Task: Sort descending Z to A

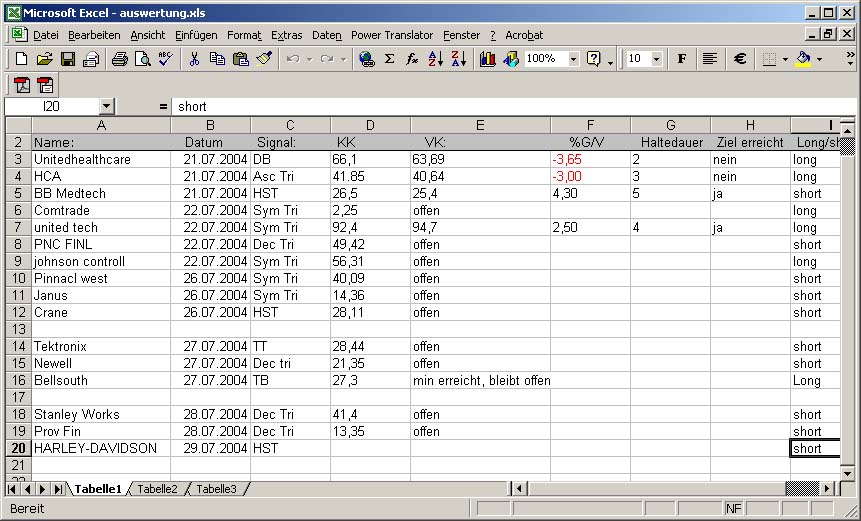Action: (459, 59)
